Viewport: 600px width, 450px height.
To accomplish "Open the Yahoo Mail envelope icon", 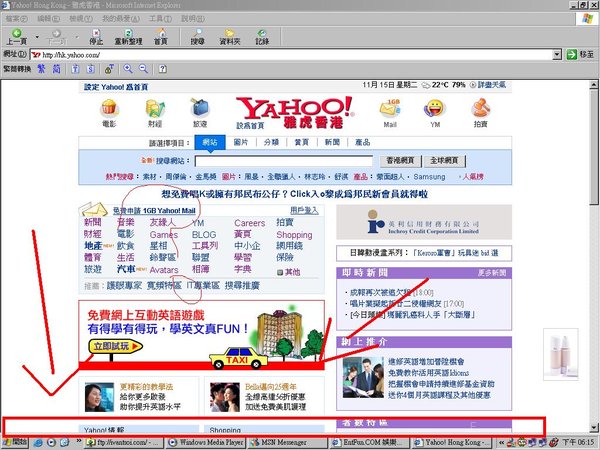I will [390, 108].
